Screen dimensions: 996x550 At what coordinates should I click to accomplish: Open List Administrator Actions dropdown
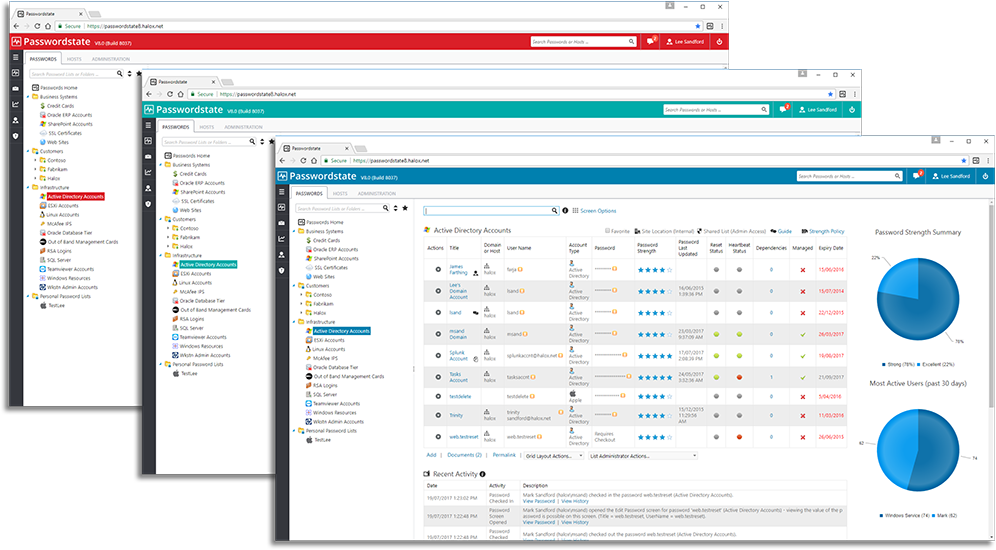pyautogui.click(x=643, y=456)
